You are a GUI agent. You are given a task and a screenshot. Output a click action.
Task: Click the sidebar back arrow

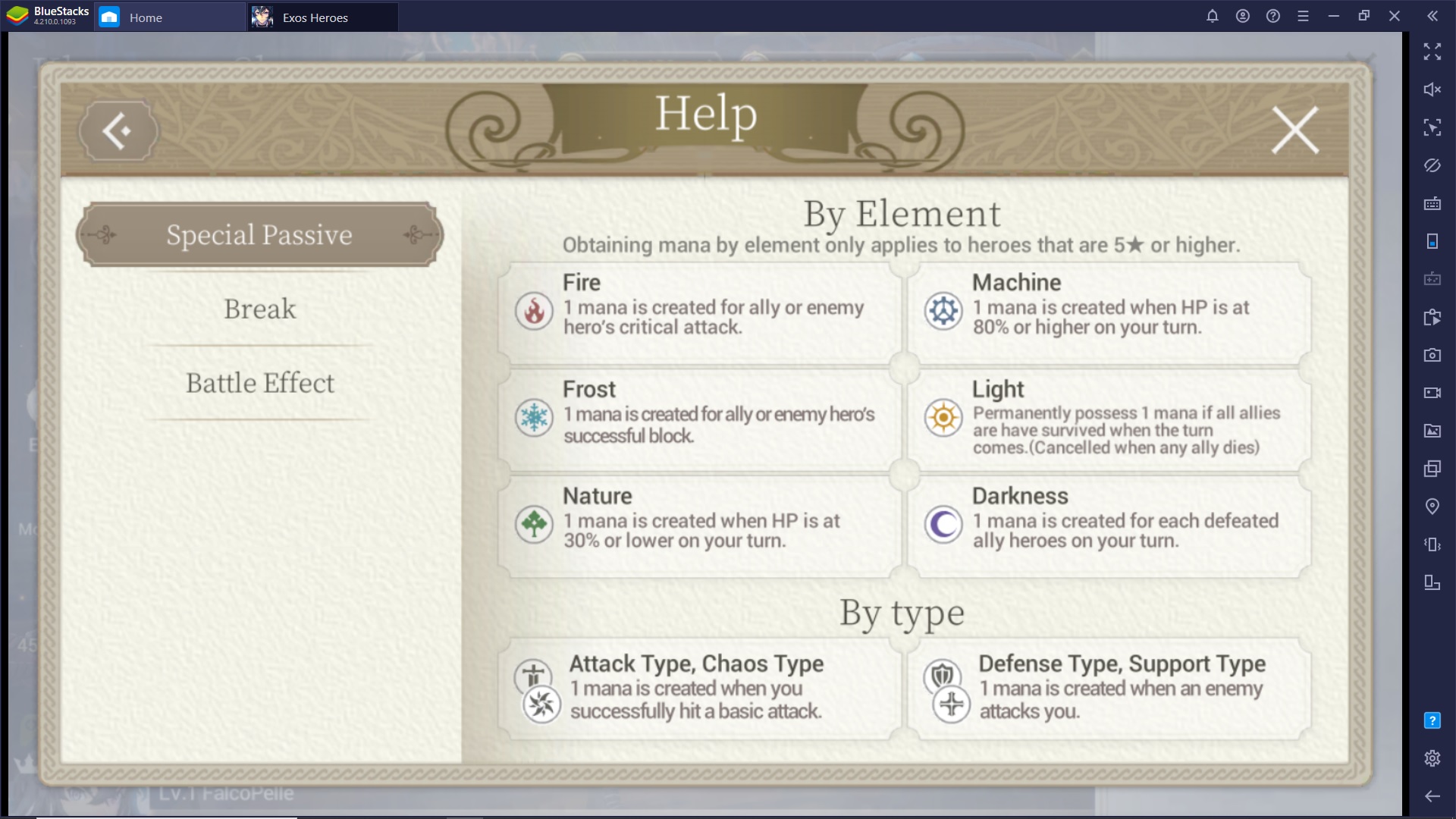(x=1432, y=796)
